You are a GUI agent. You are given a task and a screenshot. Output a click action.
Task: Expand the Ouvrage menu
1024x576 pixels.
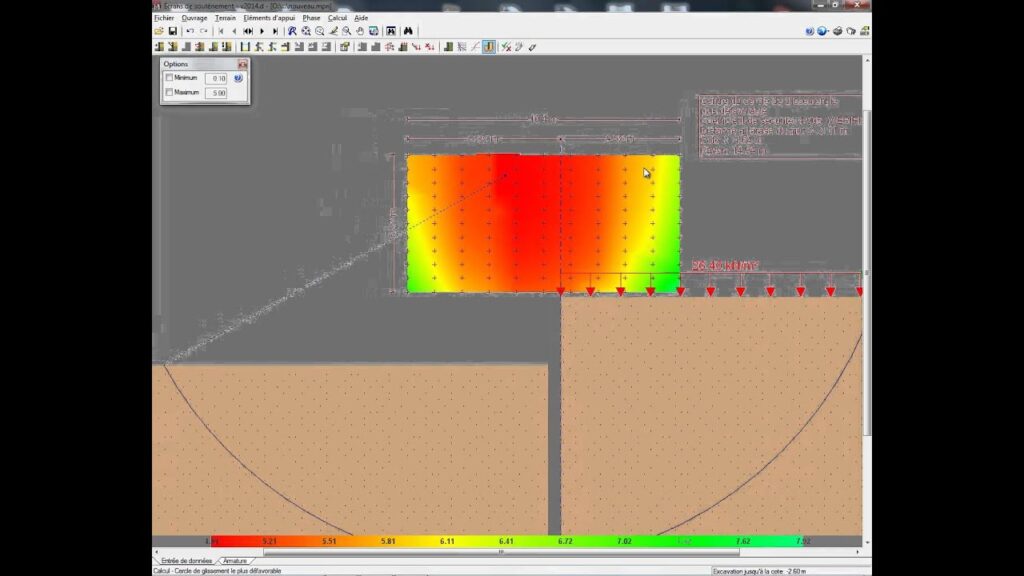194,18
